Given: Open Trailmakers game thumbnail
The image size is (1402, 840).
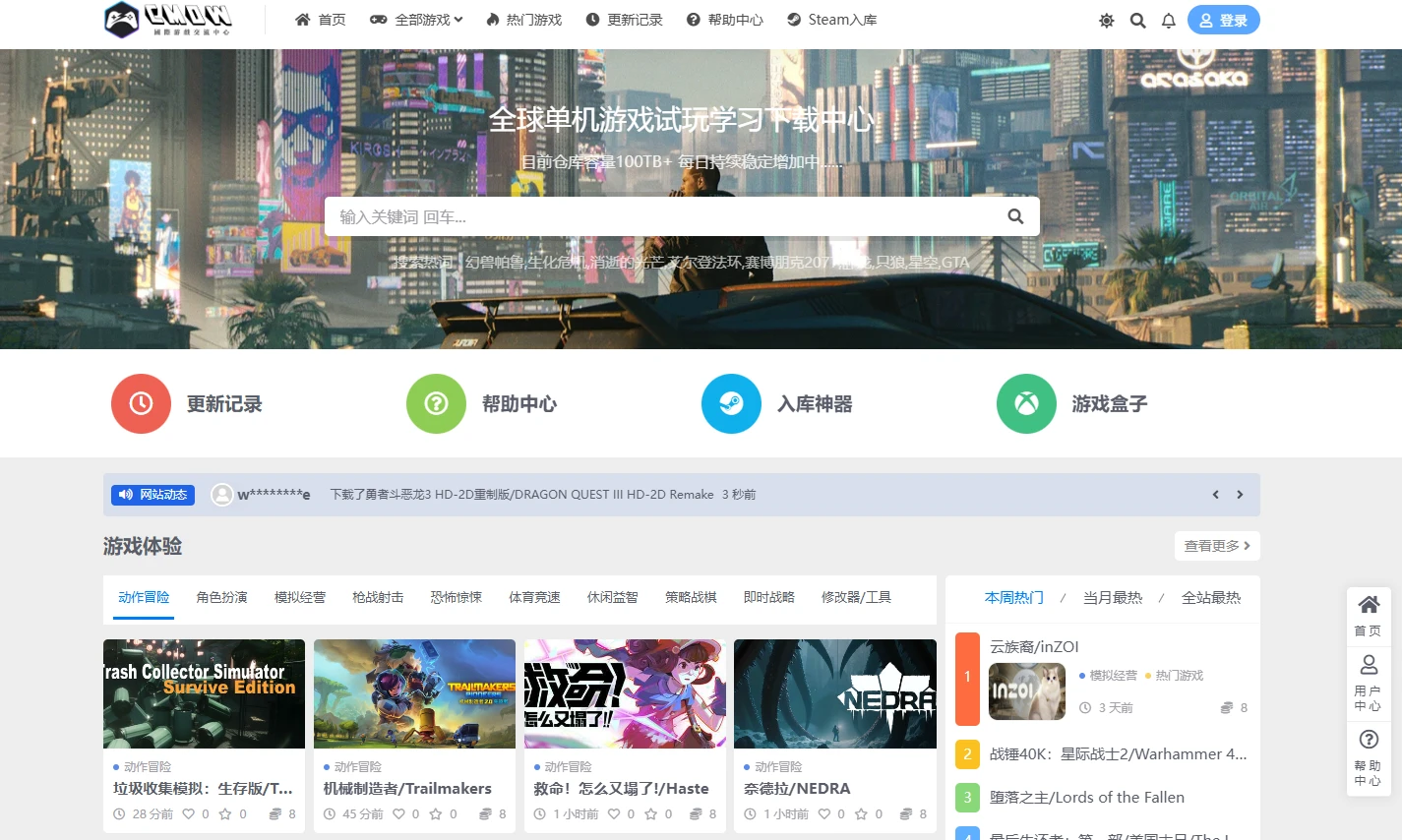Looking at the screenshot, I should coord(414,693).
